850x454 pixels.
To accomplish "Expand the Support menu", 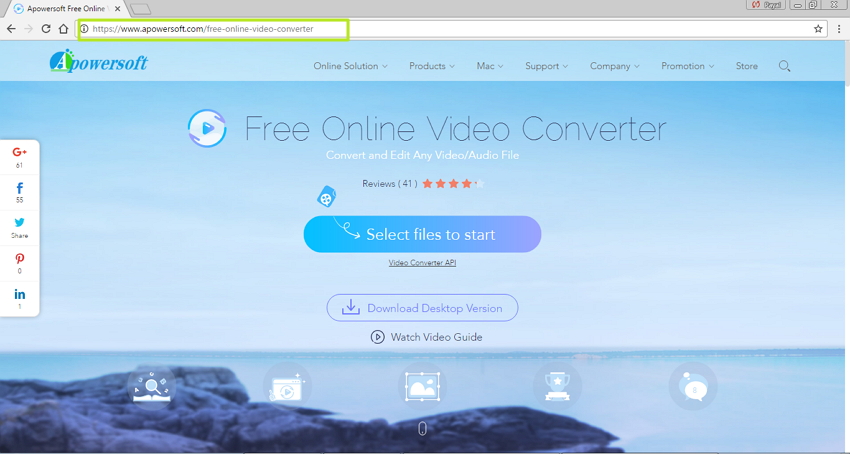I will click(546, 66).
